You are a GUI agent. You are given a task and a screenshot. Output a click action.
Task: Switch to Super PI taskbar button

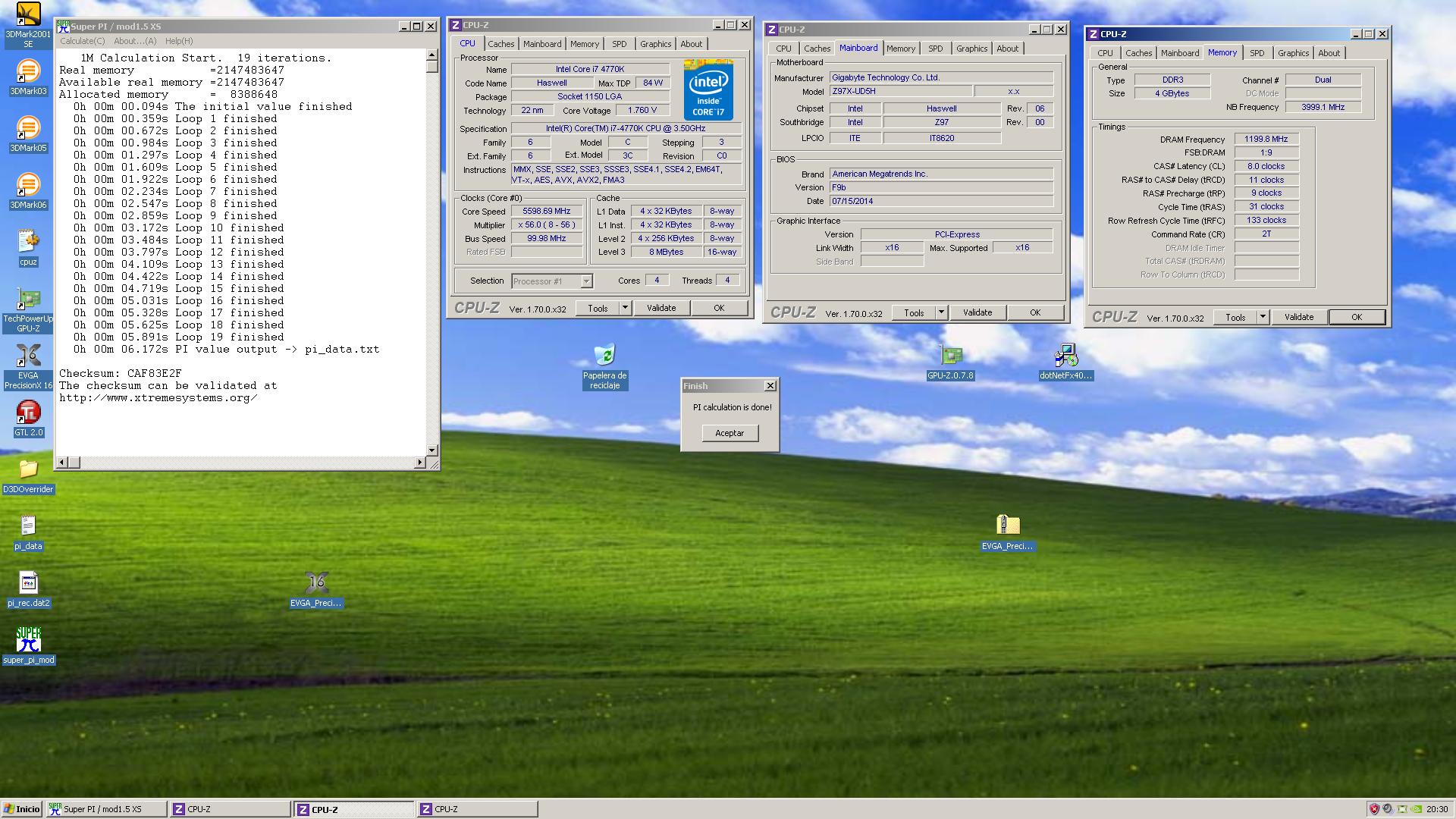pyautogui.click(x=105, y=809)
